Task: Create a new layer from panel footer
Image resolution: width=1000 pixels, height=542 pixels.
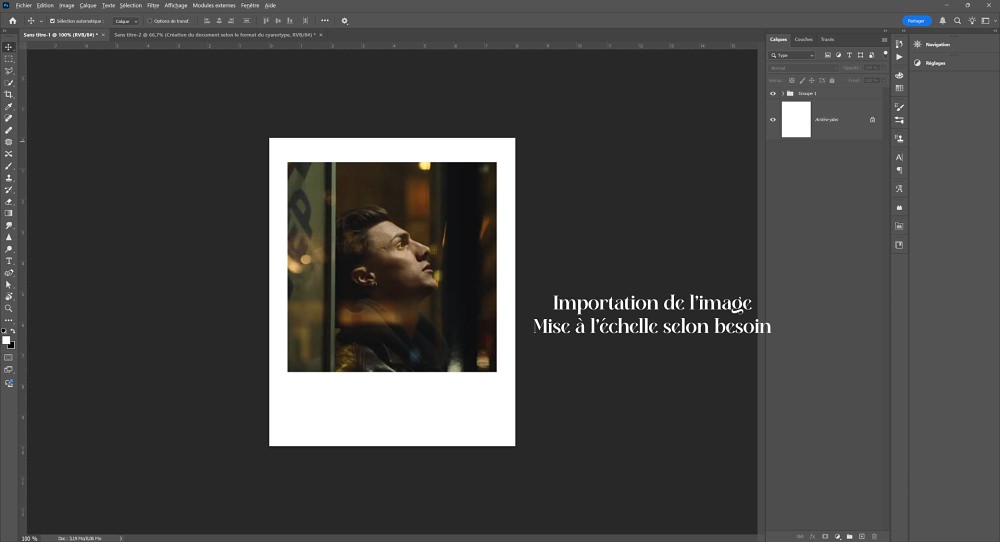Action: click(862, 536)
